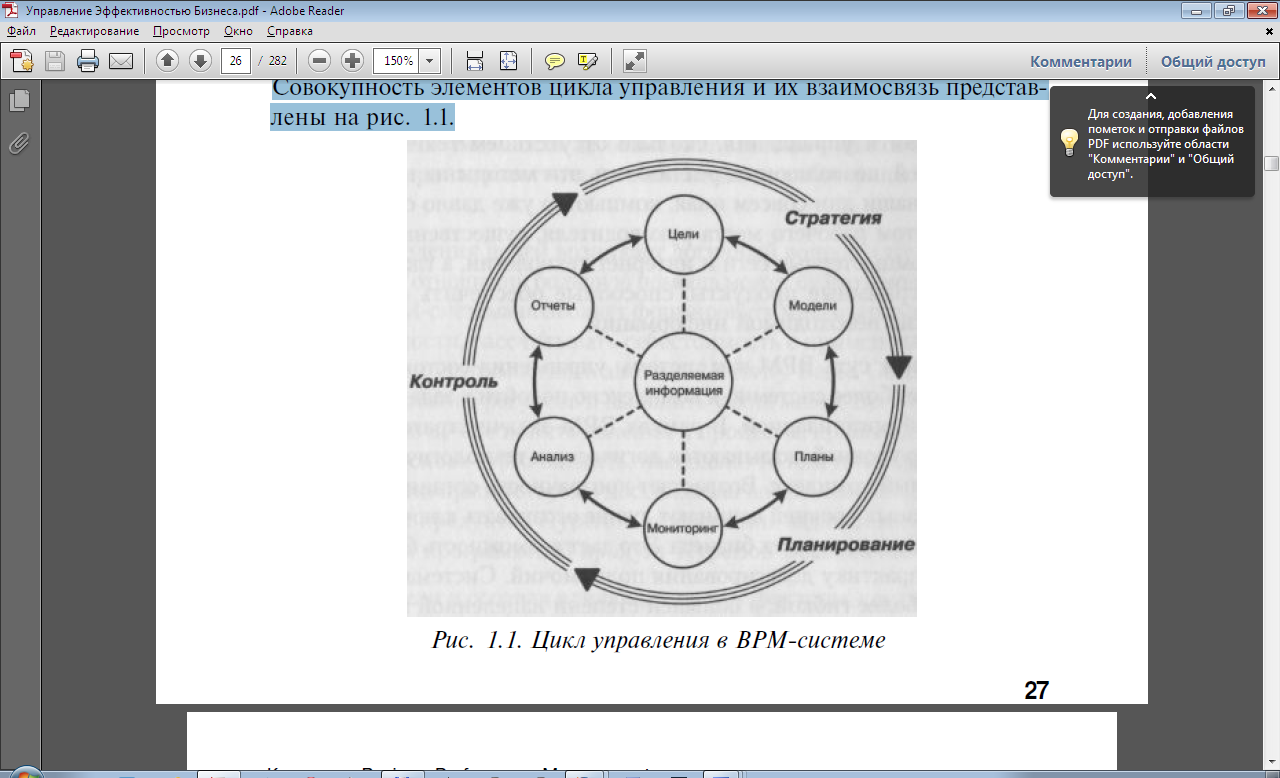The image size is (1280, 778).
Task: Click the lightbulb tip icon
Action: pyautogui.click(x=1068, y=141)
